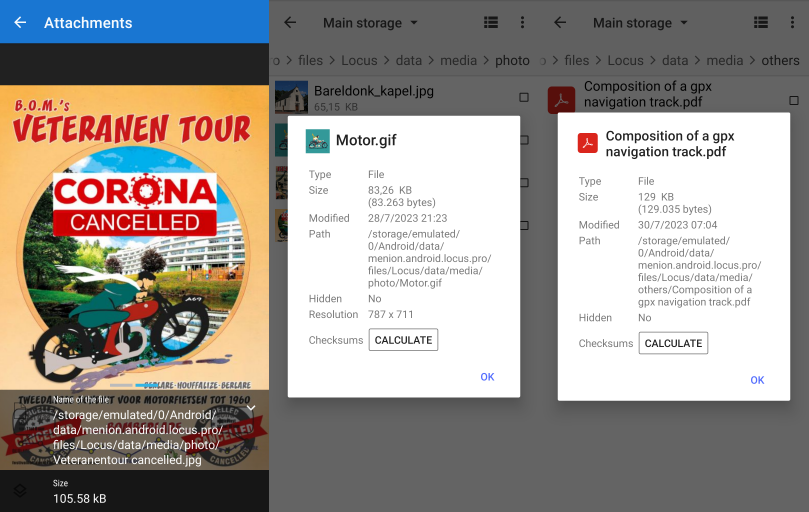
Task: Click PDF icon in file list row
Action: [x=561, y=100]
